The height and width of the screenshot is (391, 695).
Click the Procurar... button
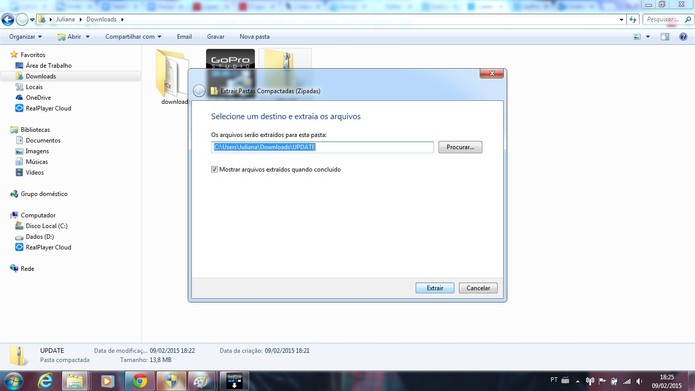(460, 147)
